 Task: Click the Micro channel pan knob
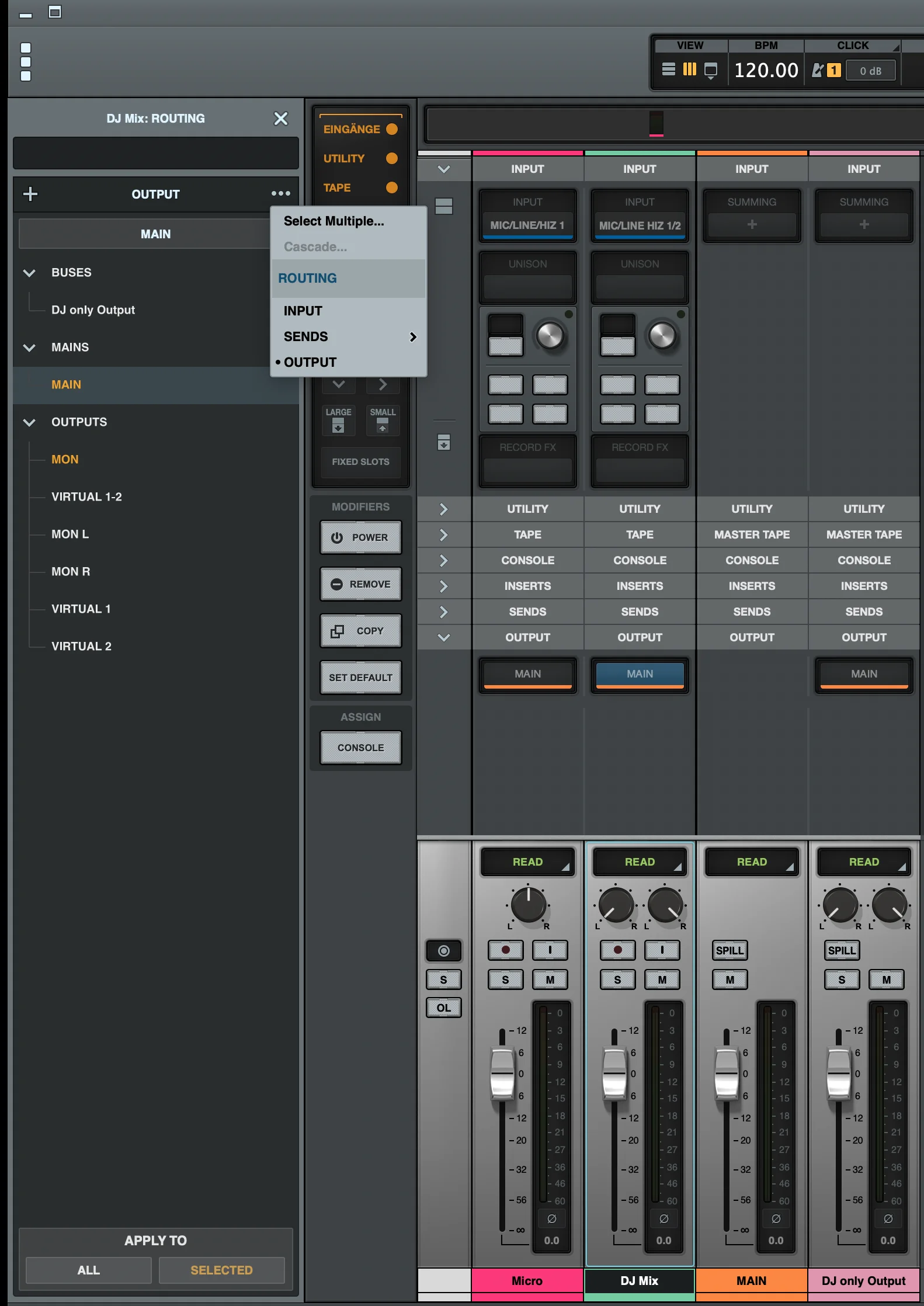point(529,905)
